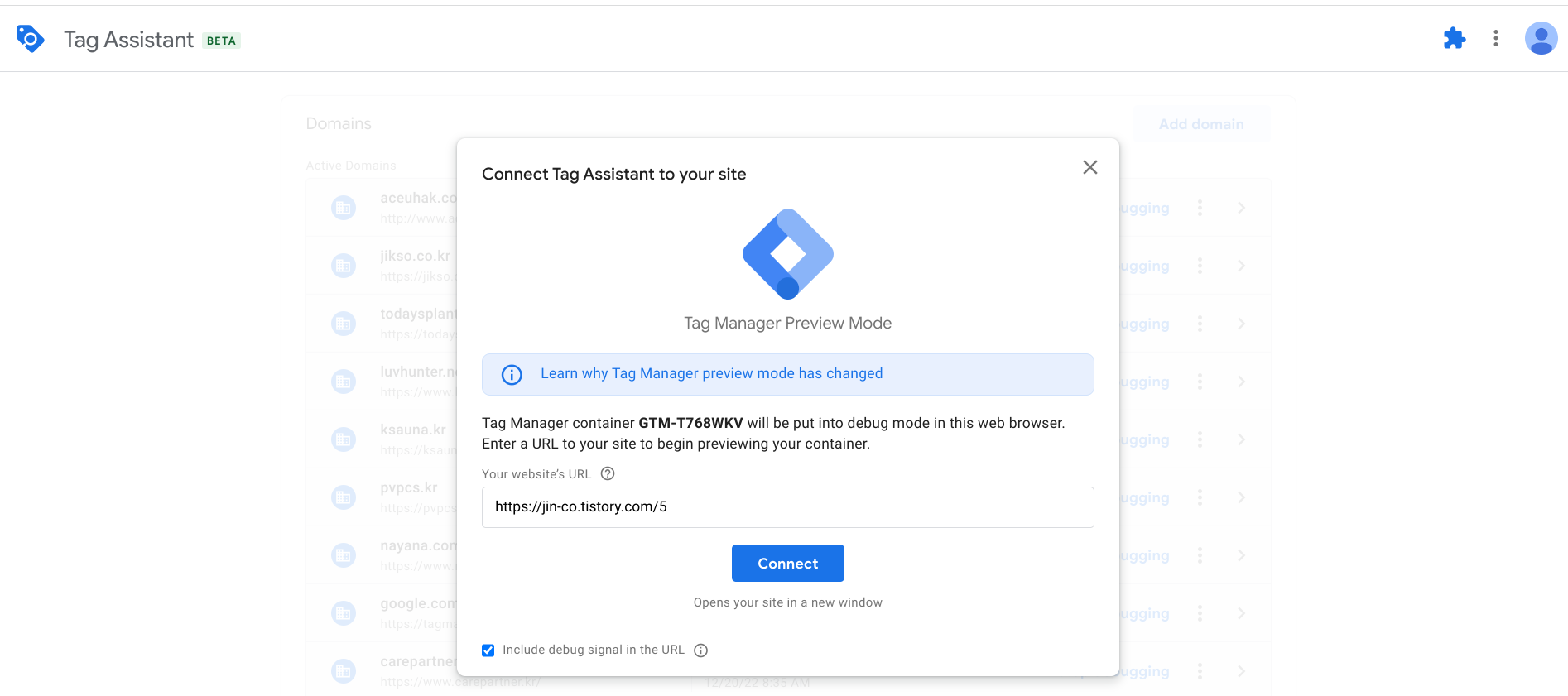Toggle Include debug signal in URL checkbox

click(x=488, y=650)
